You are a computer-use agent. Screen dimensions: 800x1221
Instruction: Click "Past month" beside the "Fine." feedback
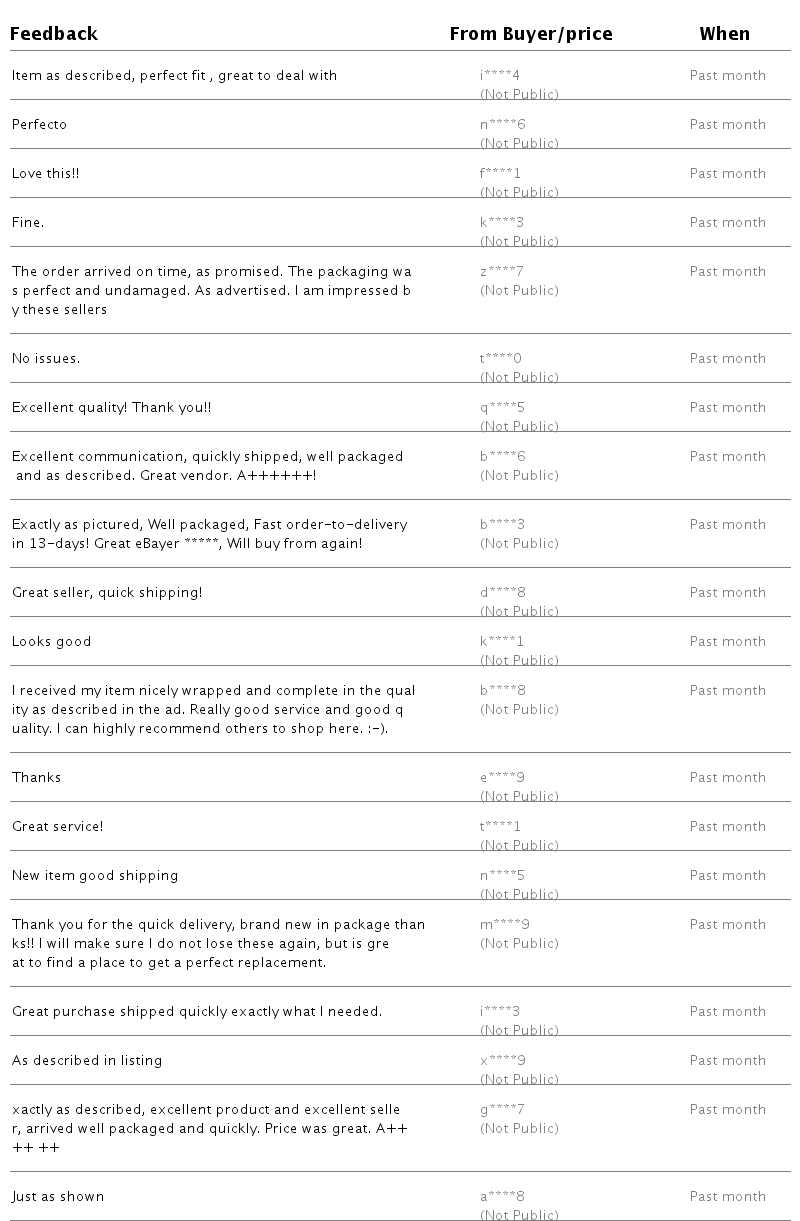coord(727,222)
